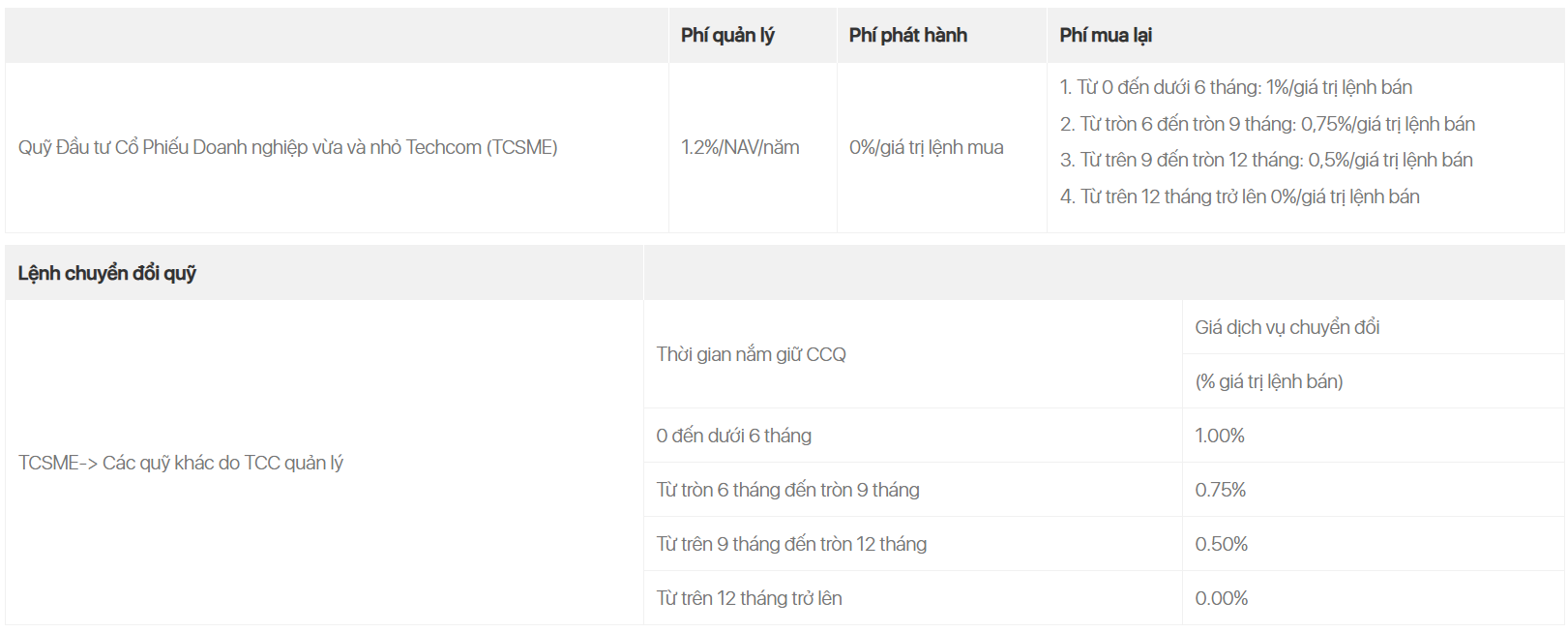Image resolution: width=1568 pixels, height=633 pixels.
Task: Select the 6 to 9 months 0,75% redemption line
Action: tap(1267, 124)
